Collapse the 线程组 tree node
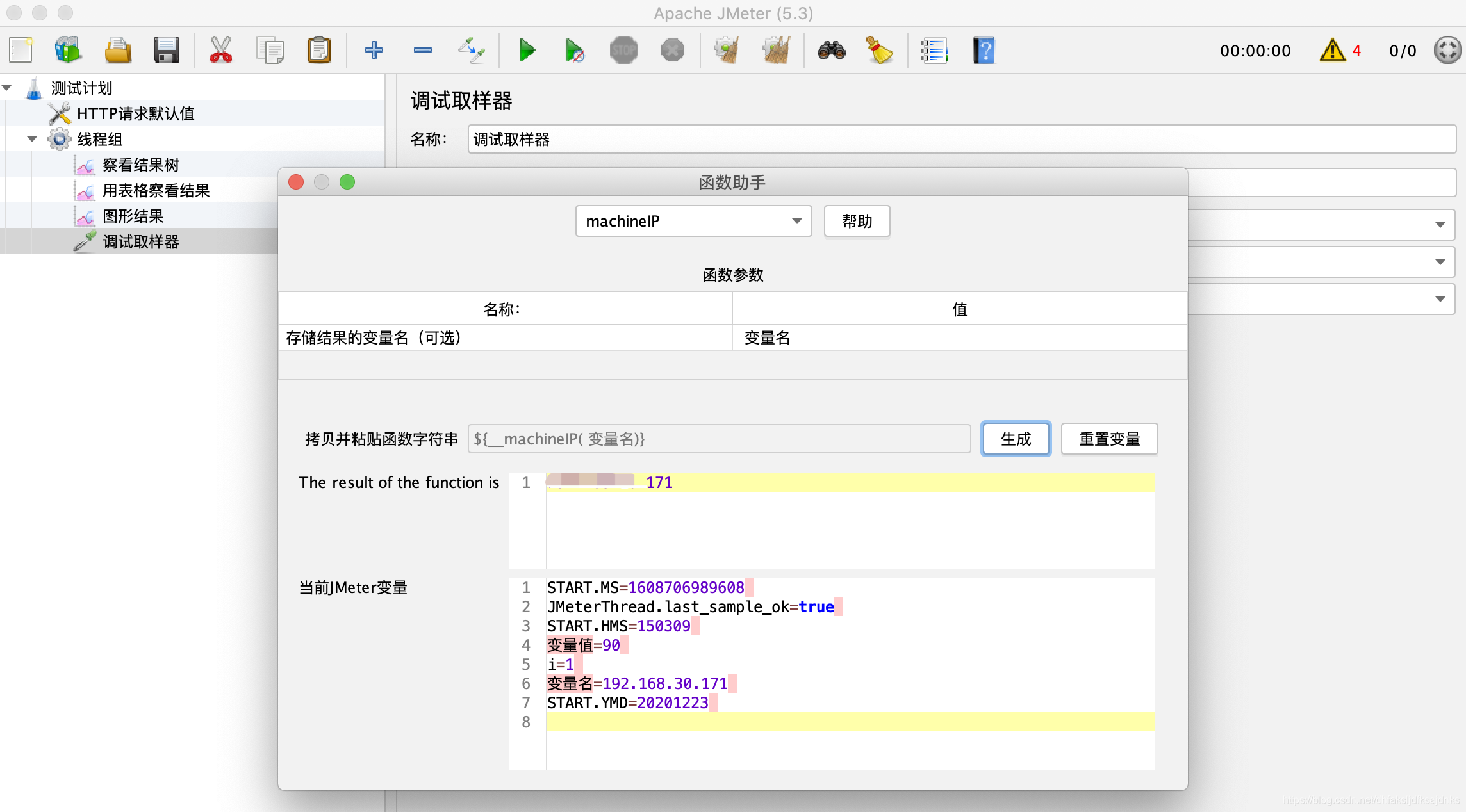Viewport: 1466px width, 812px height. [x=32, y=139]
